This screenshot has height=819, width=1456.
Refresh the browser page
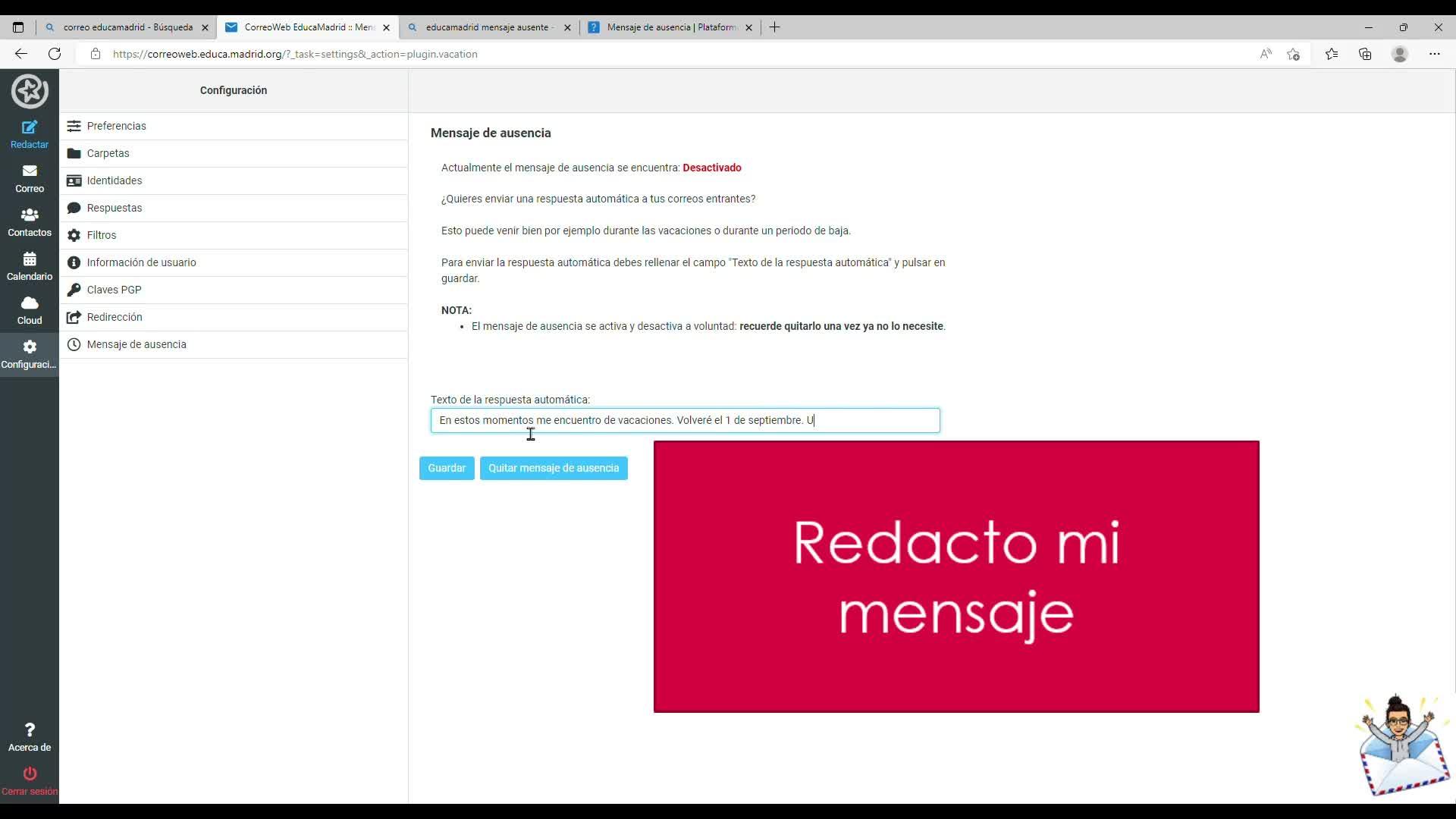tap(55, 54)
